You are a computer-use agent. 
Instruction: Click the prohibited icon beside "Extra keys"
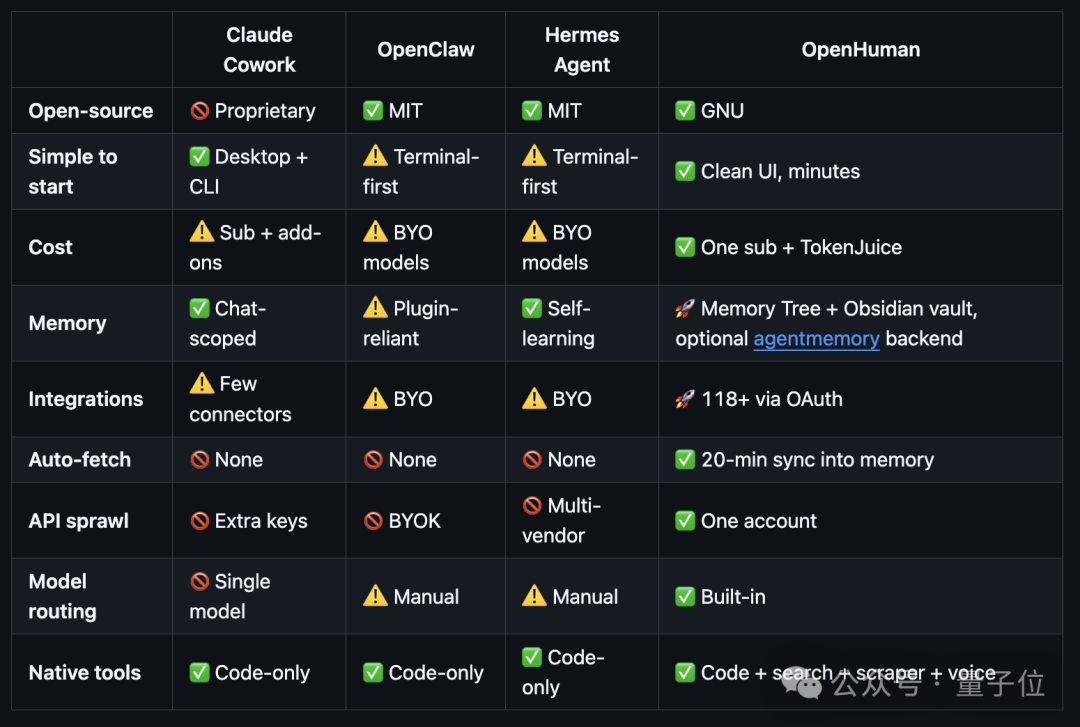tap(200, 521)
